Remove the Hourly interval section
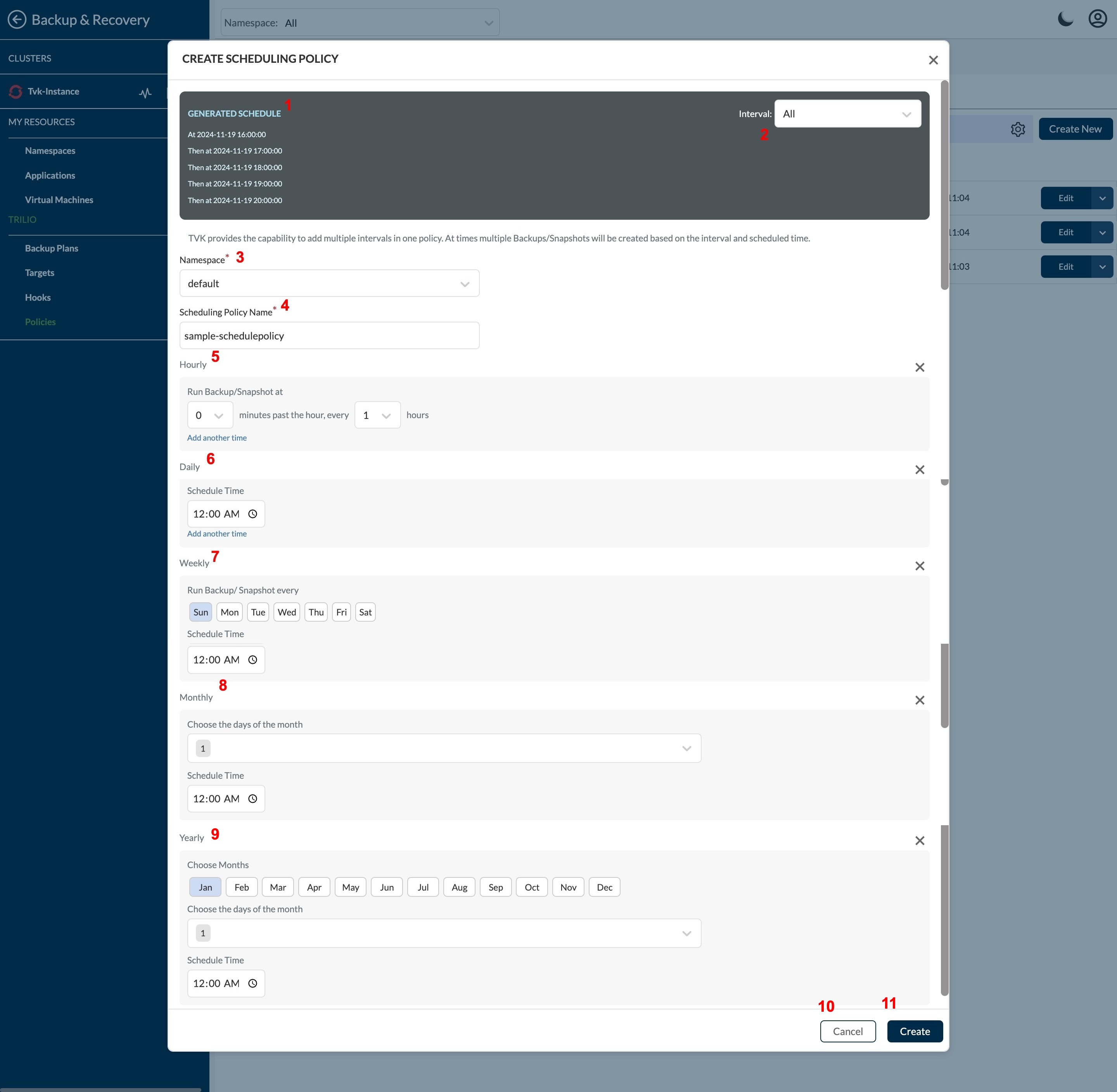The height and width of the screenshot is (1092, 1117). click(x=920, y=367)
